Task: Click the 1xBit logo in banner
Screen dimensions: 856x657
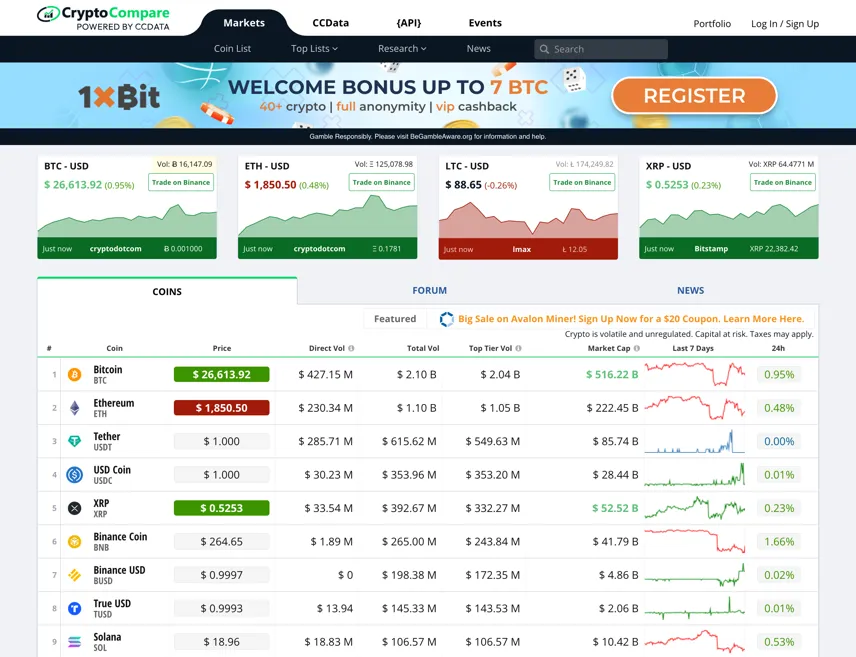Action: pos(119,97)
